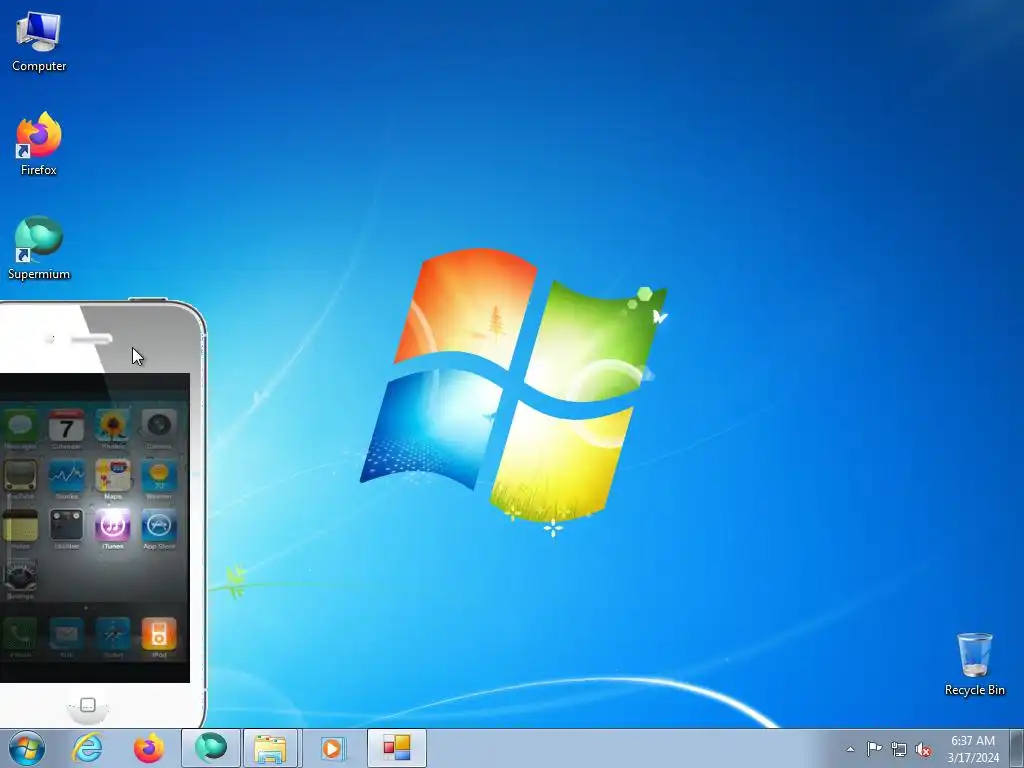The width and height of the screenshot is (1024, 768).
Task: Tap the Settings gear app icon
Action: tap(20, 576)
